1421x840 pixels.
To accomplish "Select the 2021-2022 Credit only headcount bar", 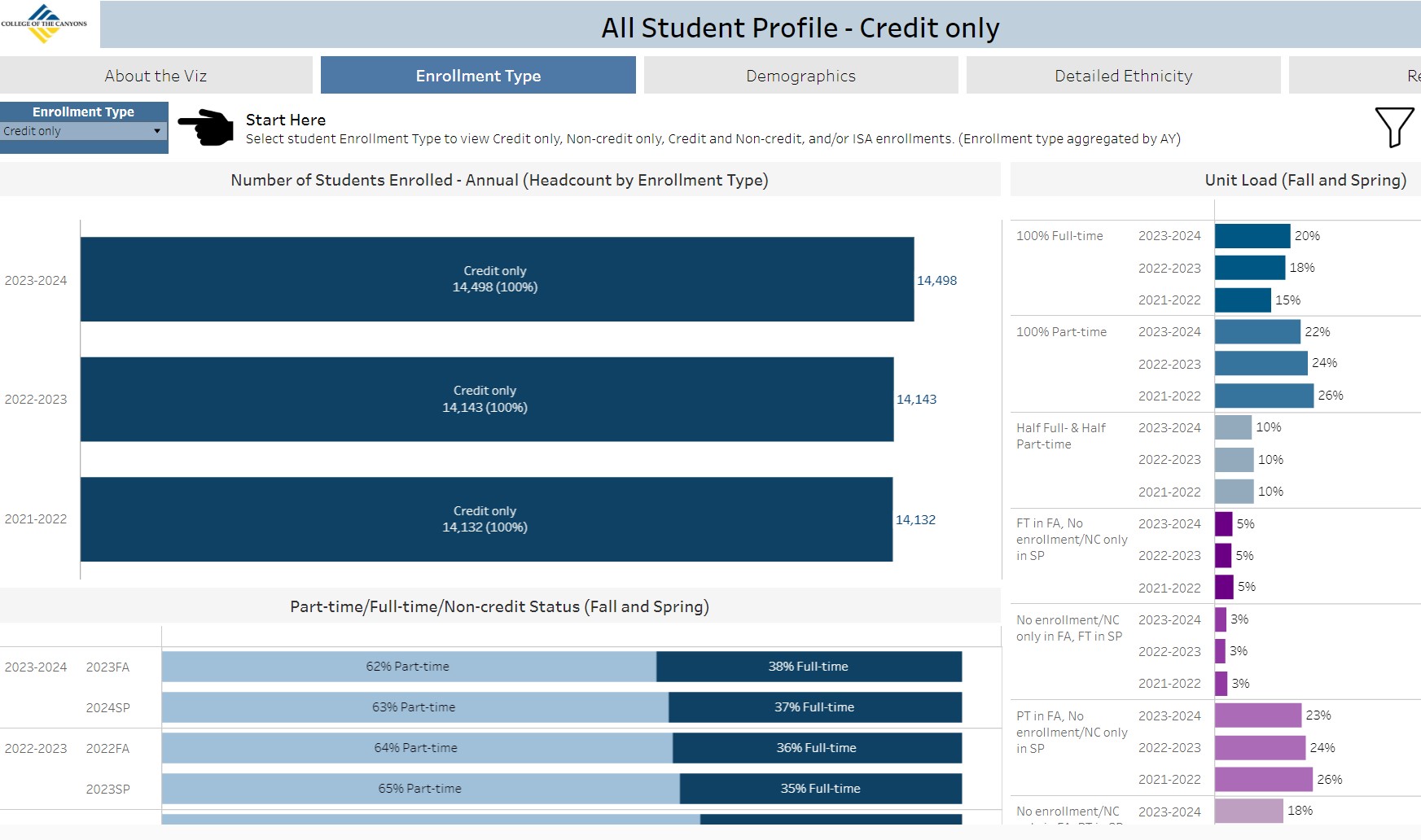I will click(x=486, y=519).
